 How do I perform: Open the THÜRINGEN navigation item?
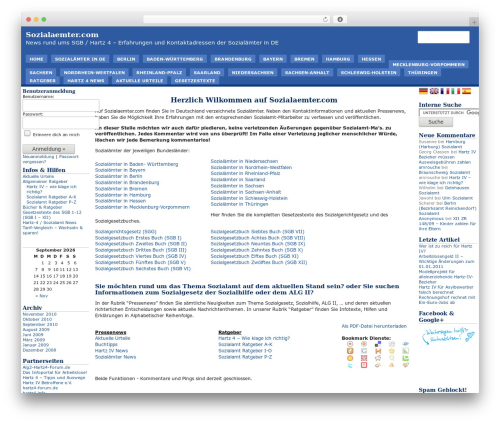(422, 73)
